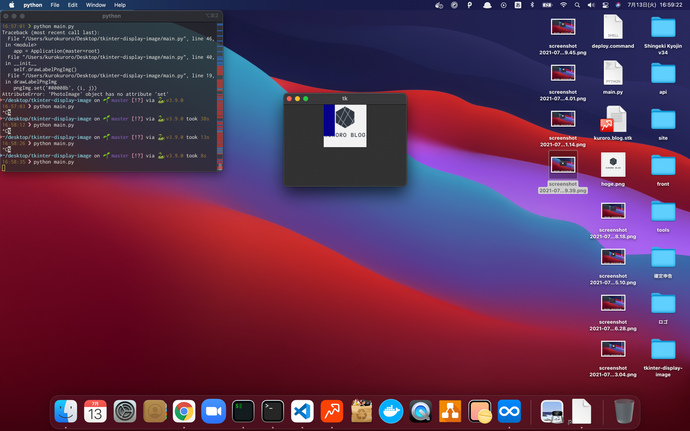Open the peach pill icon app in the Dock

point(480,411)
